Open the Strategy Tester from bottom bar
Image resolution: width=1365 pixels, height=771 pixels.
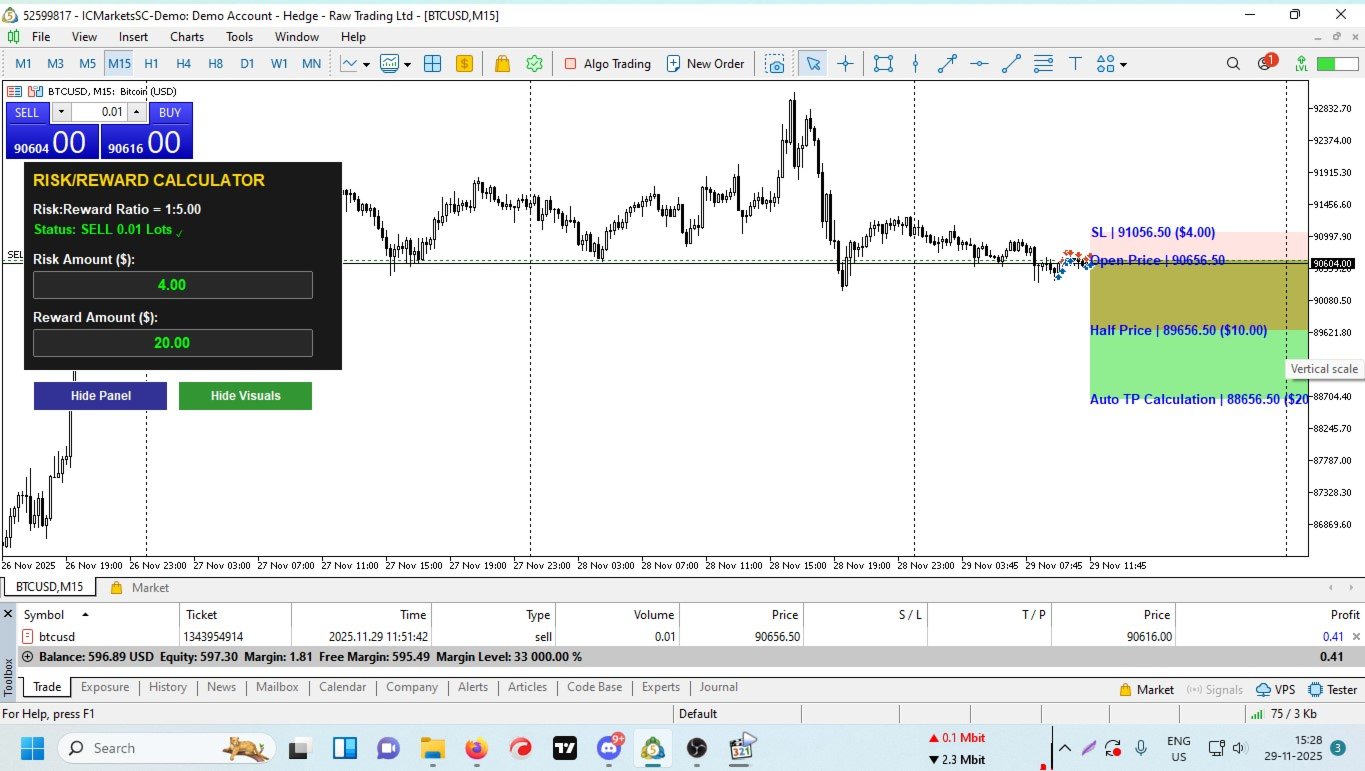1332,690
